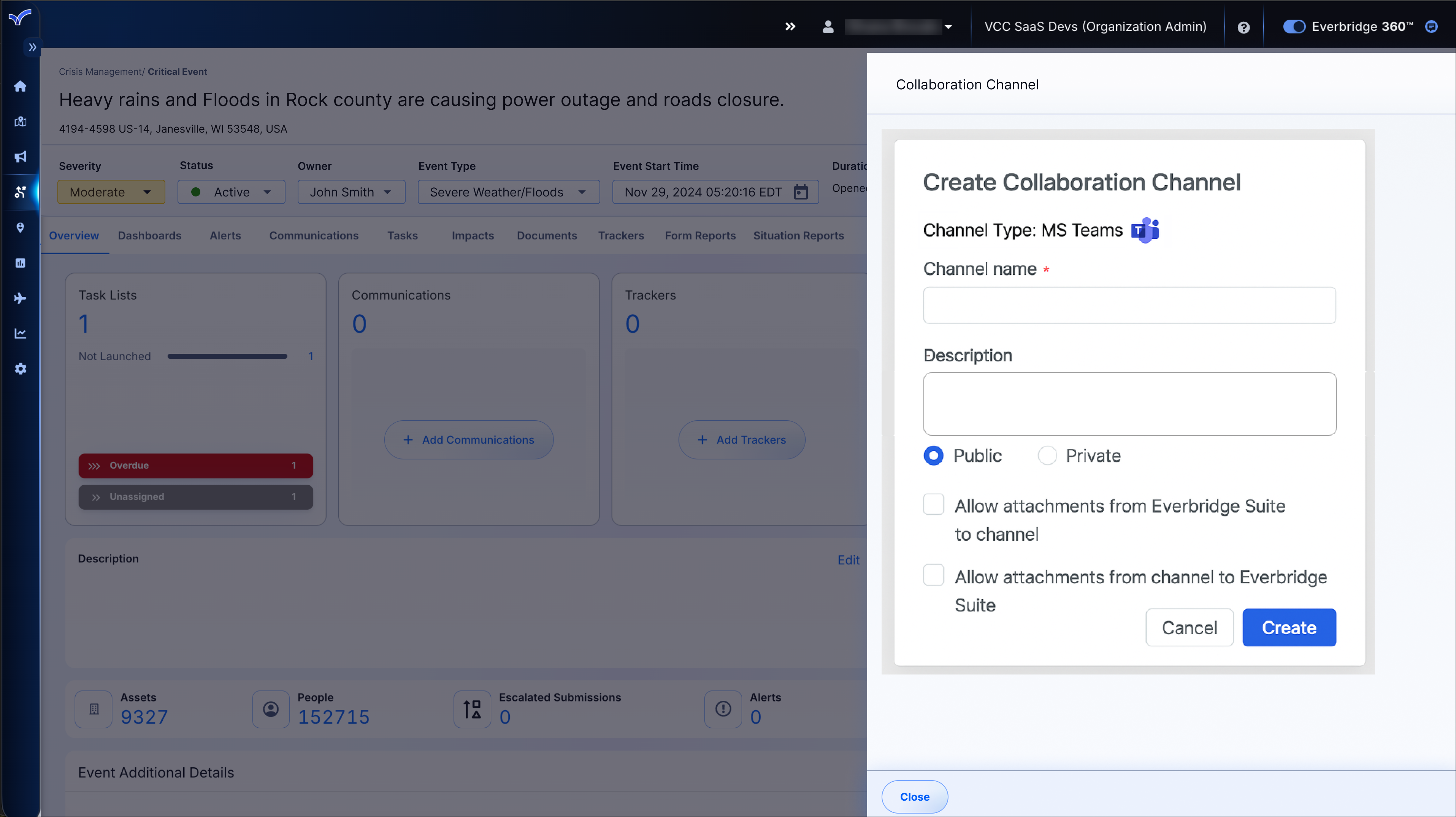Image resolution: width=1456 pixels, height=817 pixels.
Task: Expand the Owner dropdown for John Smith
Action: pyautogui.click(x=351, y=192)
